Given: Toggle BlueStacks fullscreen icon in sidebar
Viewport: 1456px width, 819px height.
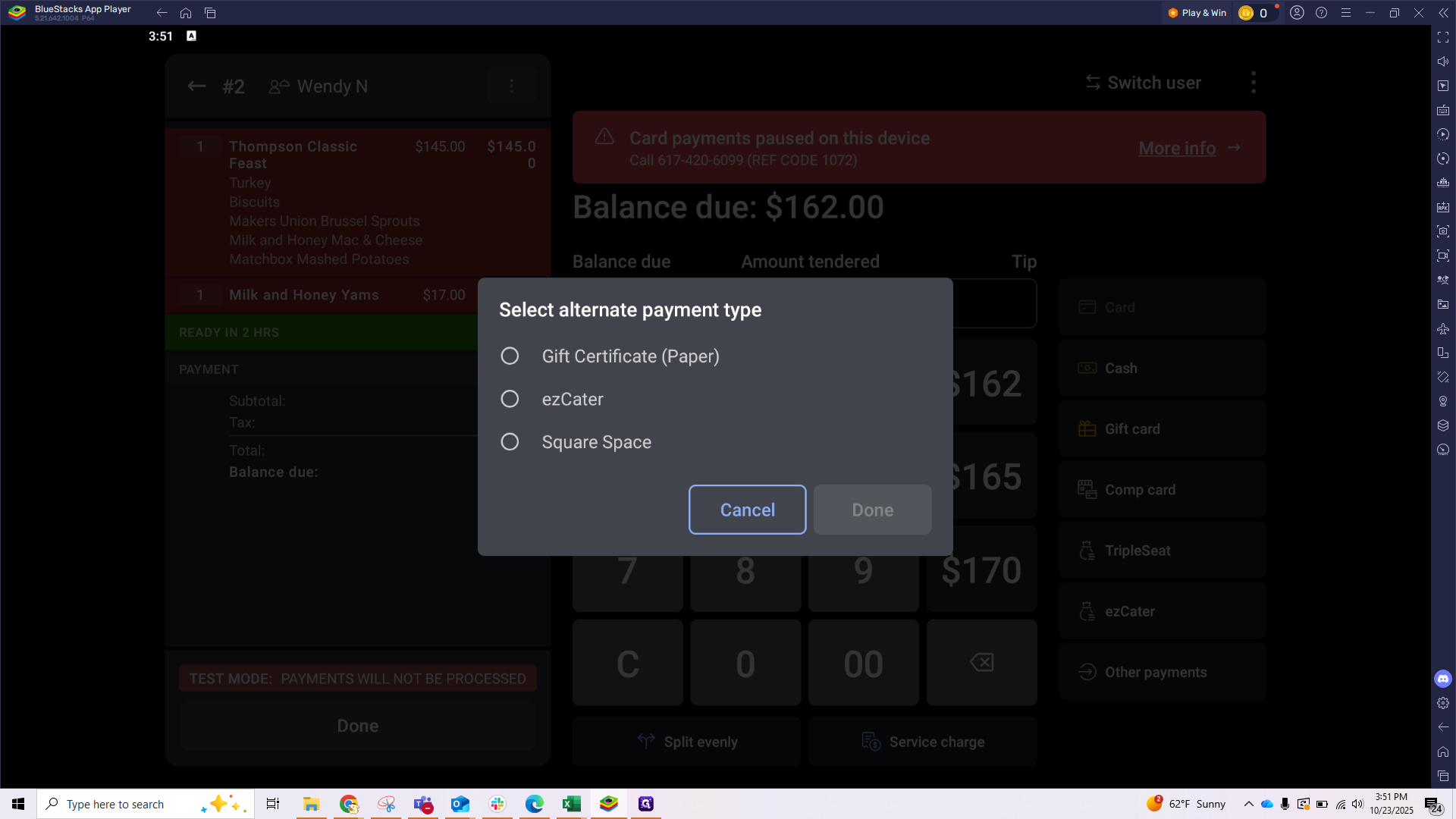Looking at the screenshot, I should tap(1443, 37).
